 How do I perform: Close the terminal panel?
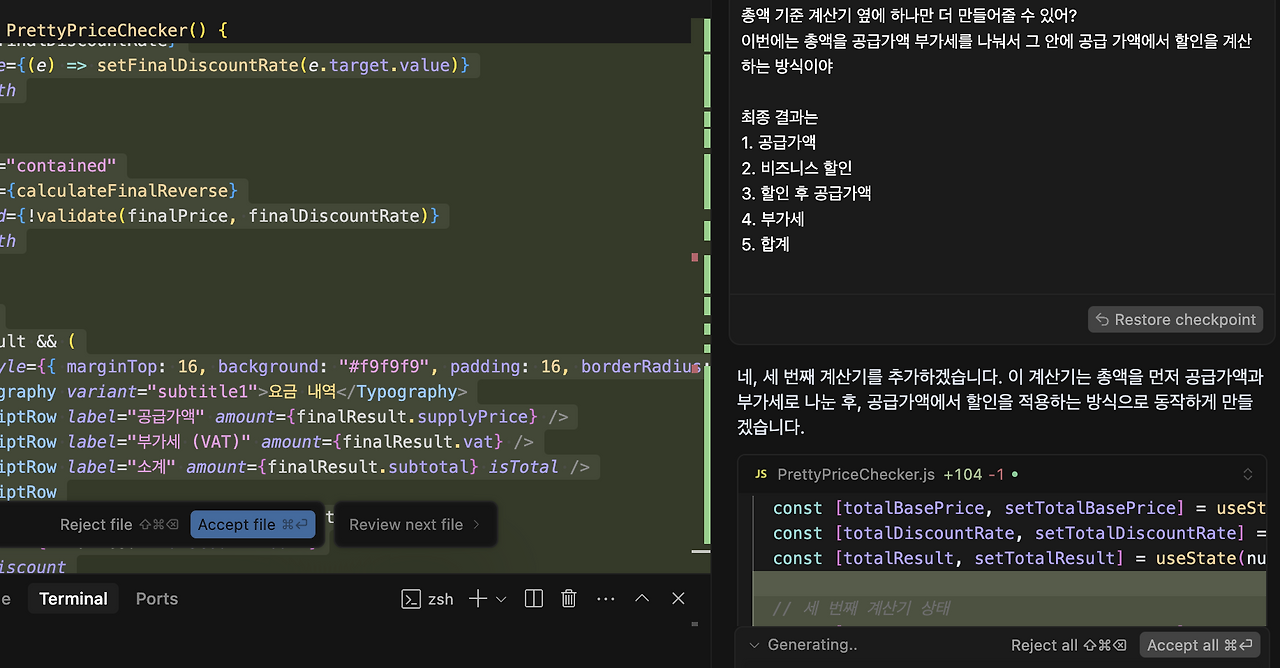(x=678, y=598)
